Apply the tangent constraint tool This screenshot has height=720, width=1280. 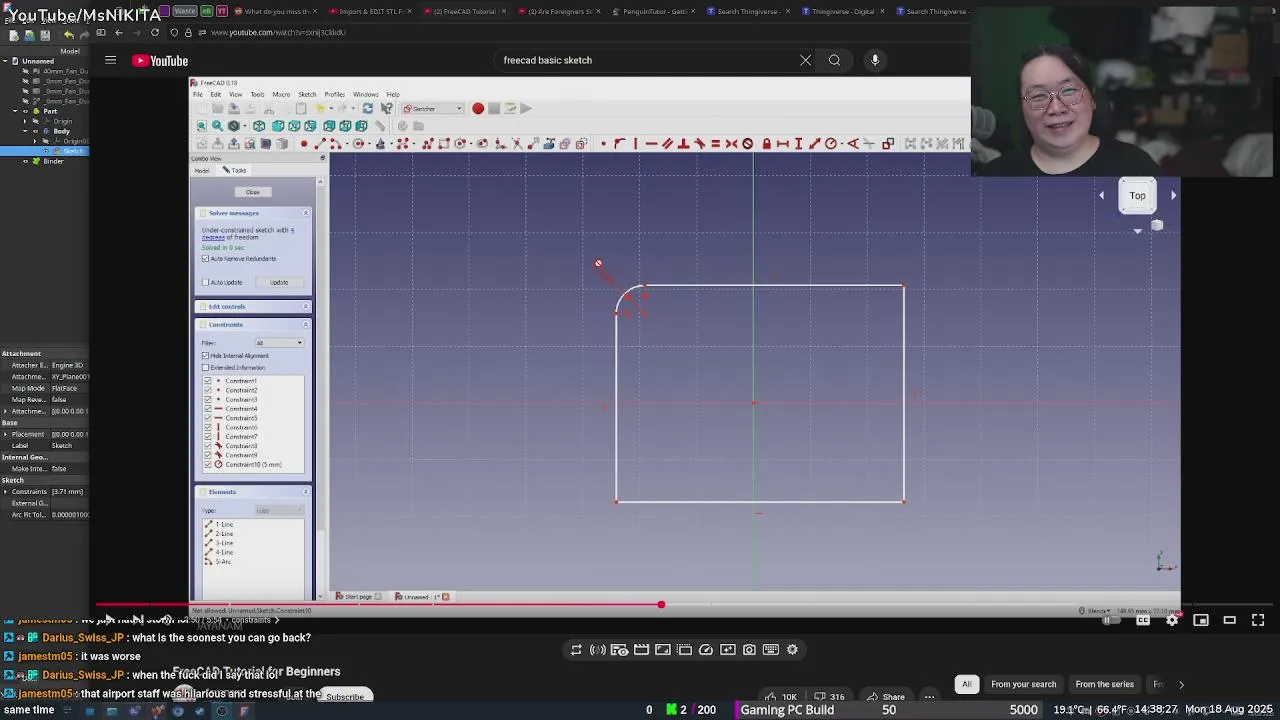tap(699, 144)
